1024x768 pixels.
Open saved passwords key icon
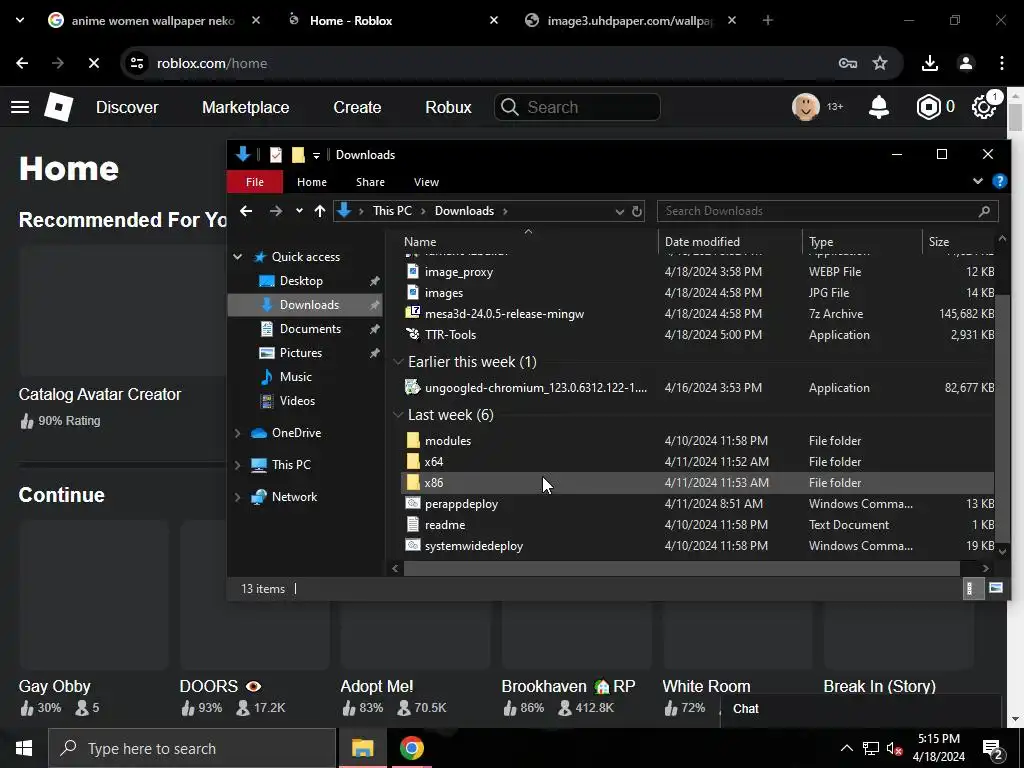[x=848, y=63]
